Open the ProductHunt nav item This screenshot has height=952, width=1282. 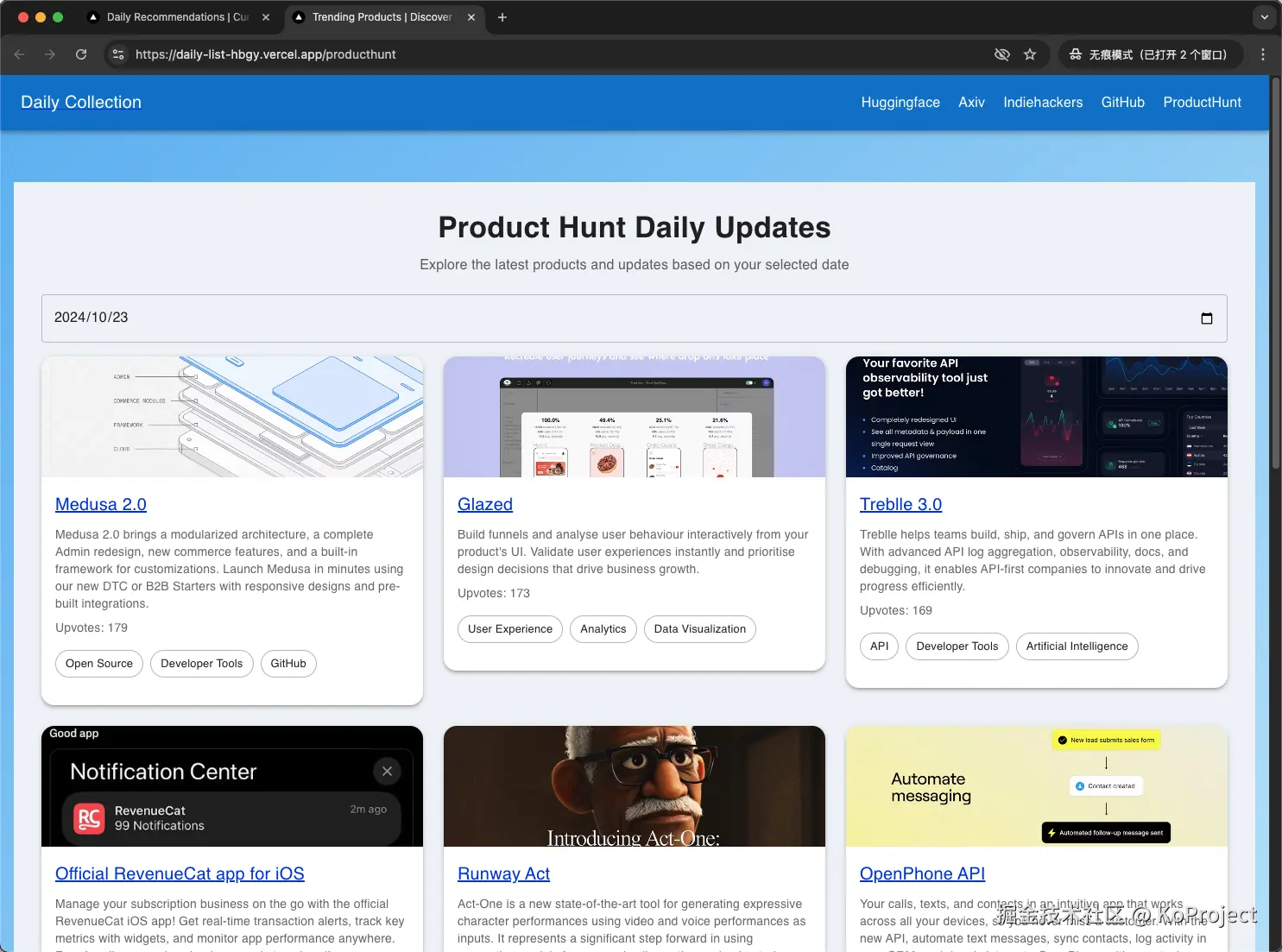[x=1203, y=102]
